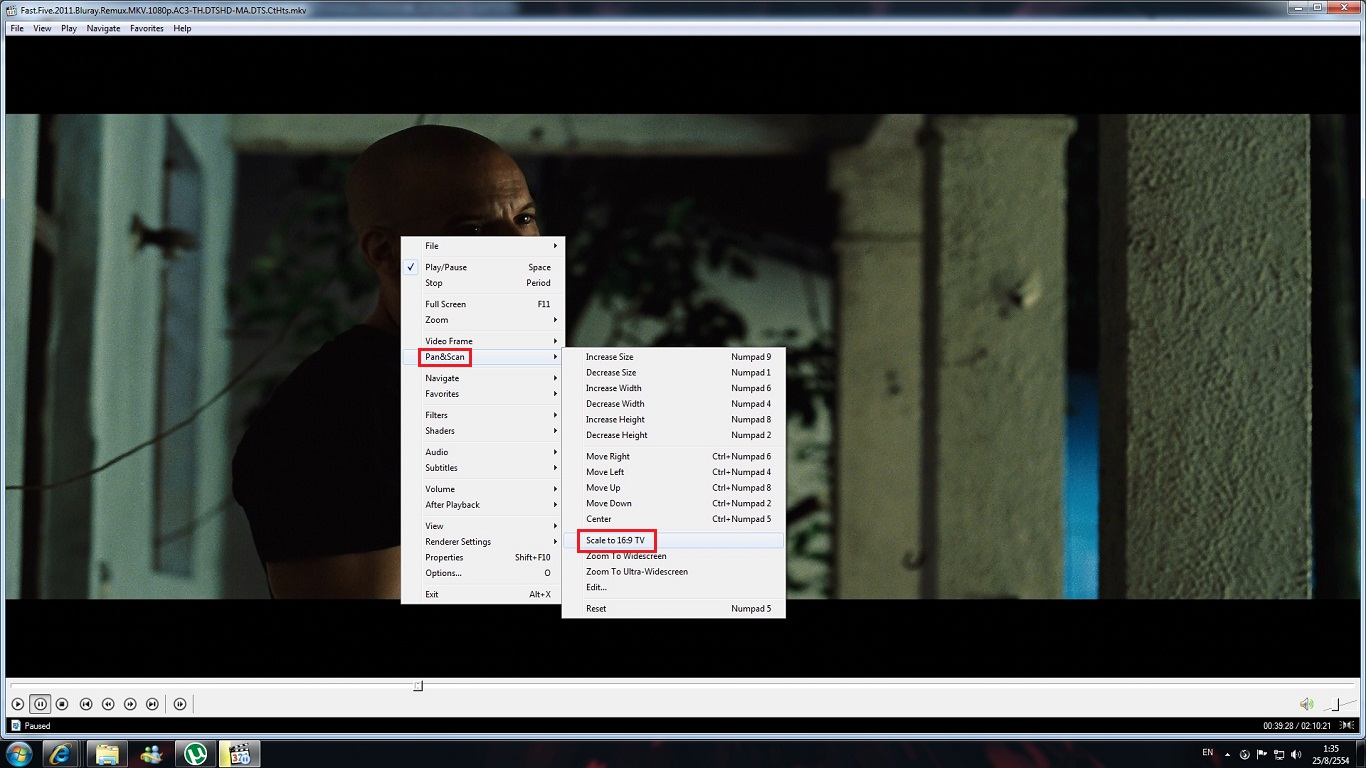Open the Favorites menu in menu bar
Screen dimensions: 1366x768
point(147,28)
